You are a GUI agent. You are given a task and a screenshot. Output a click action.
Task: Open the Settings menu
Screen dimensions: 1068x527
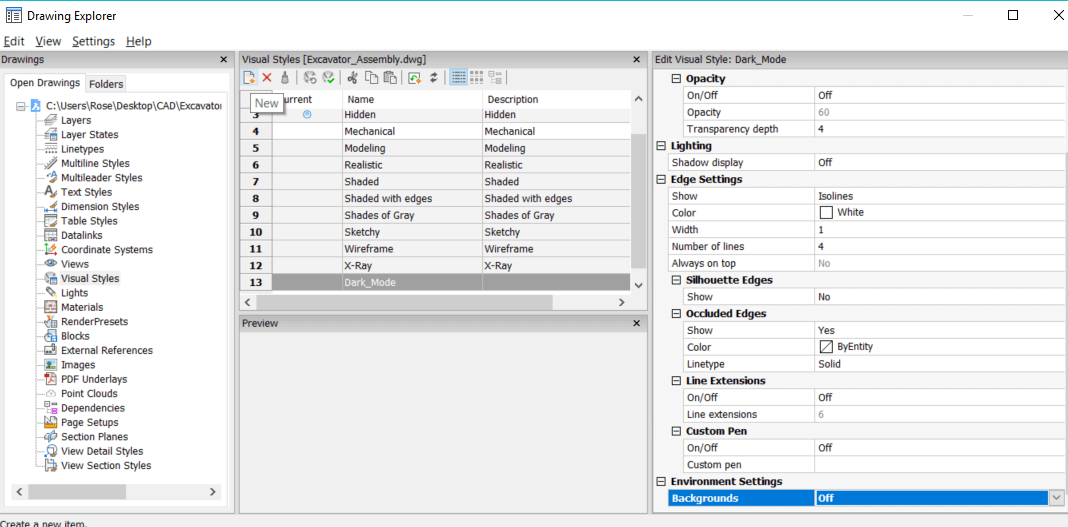(x=93, y=42)
